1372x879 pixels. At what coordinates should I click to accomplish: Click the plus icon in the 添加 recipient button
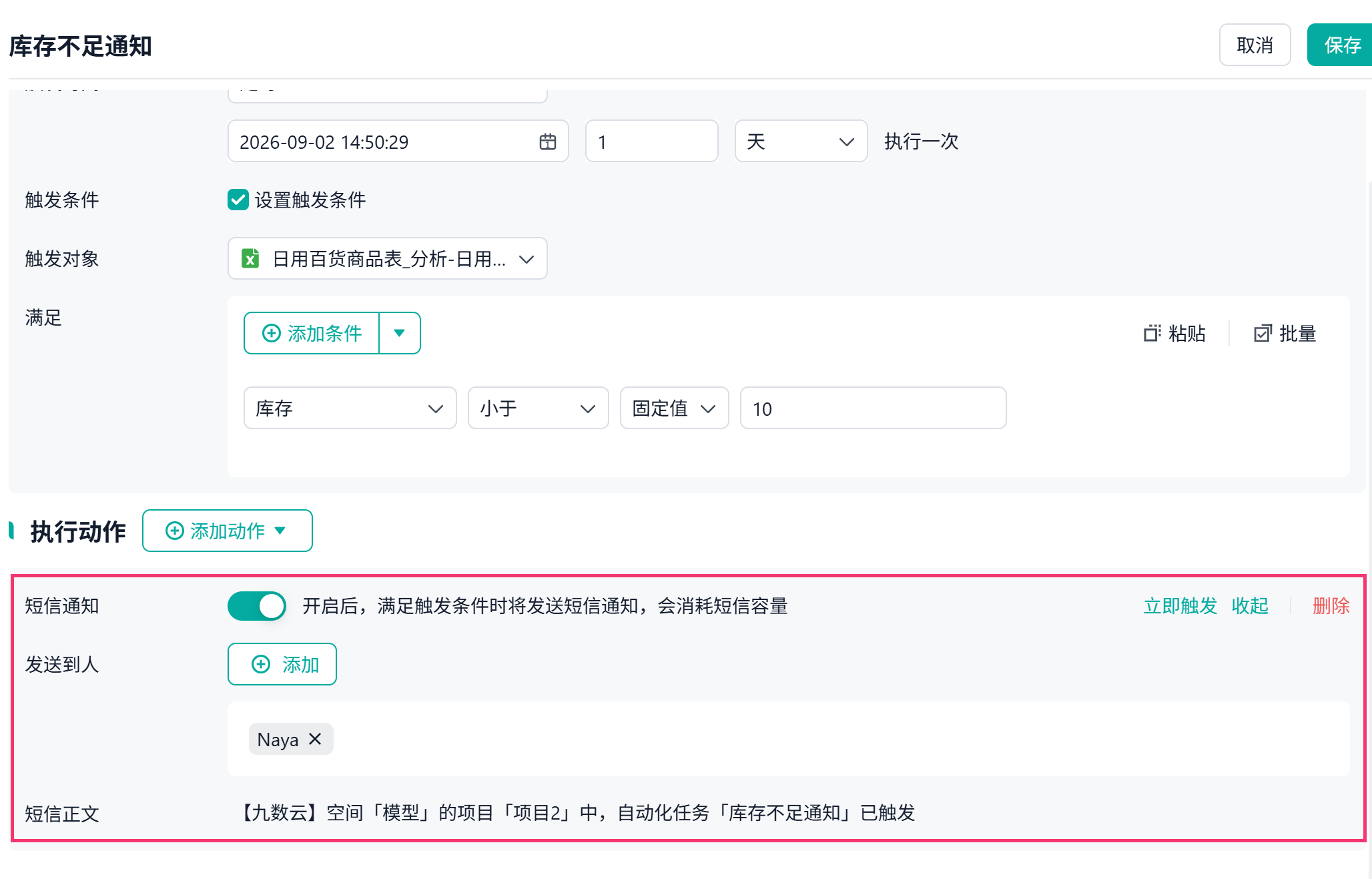click(261, 664)
